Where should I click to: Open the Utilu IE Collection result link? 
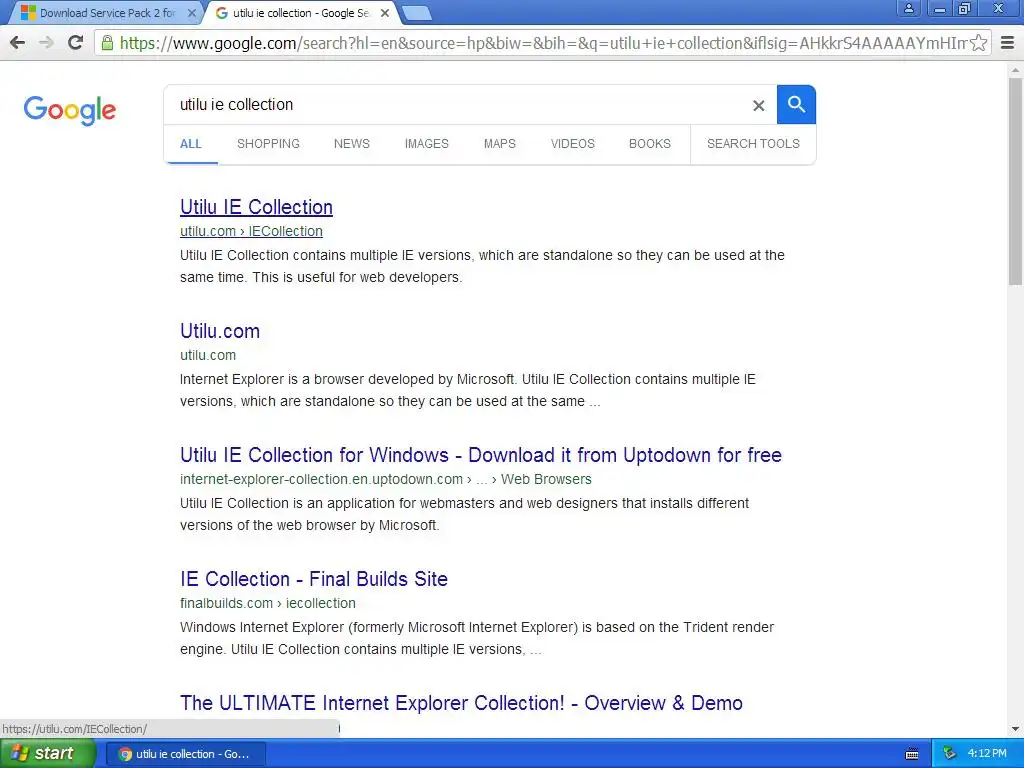click(x=256, y=207)
